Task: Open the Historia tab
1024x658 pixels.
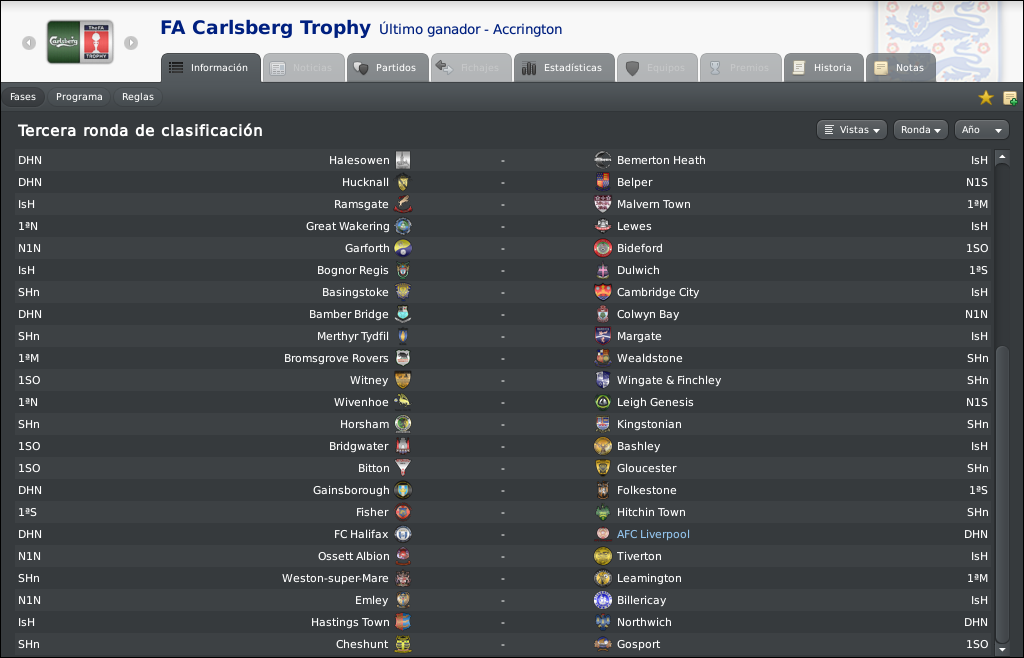Action: tap(824, 68)
